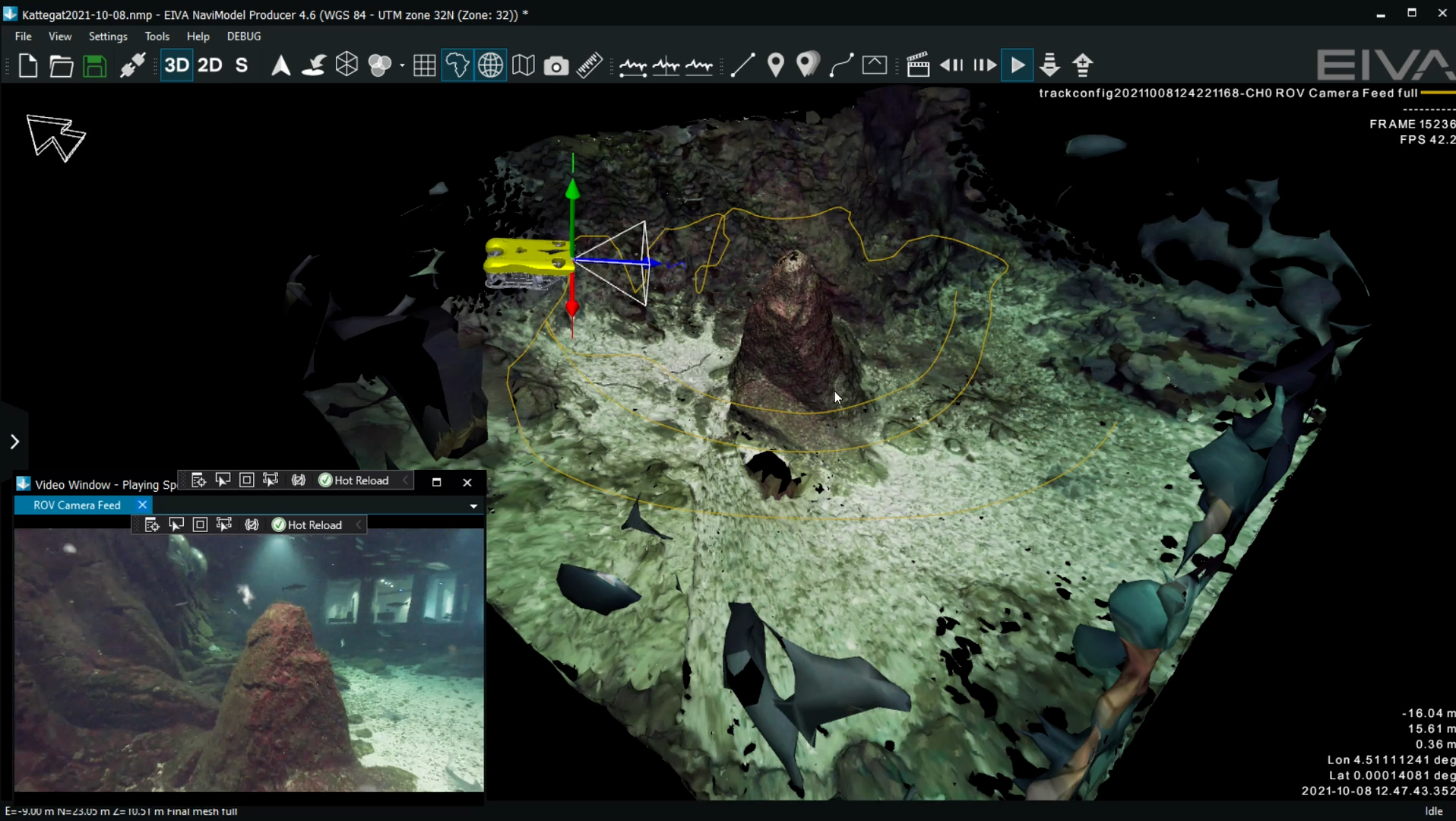The image size is (1456, 821).
Task: Expand the left sidebar panel chevron
Action: click(x=14, y=441)
